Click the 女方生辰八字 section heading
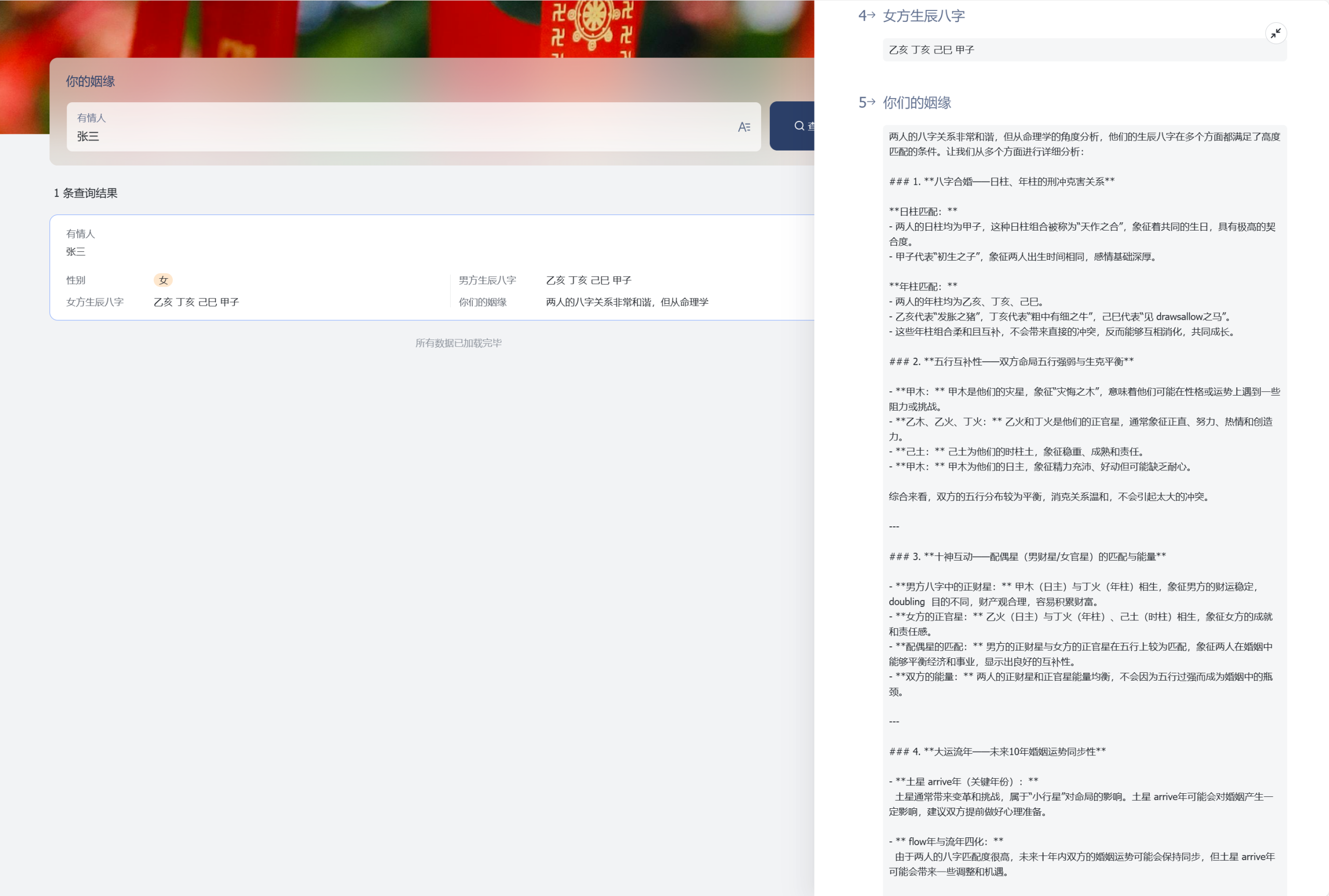1329x896 pixels. [924, 16]
